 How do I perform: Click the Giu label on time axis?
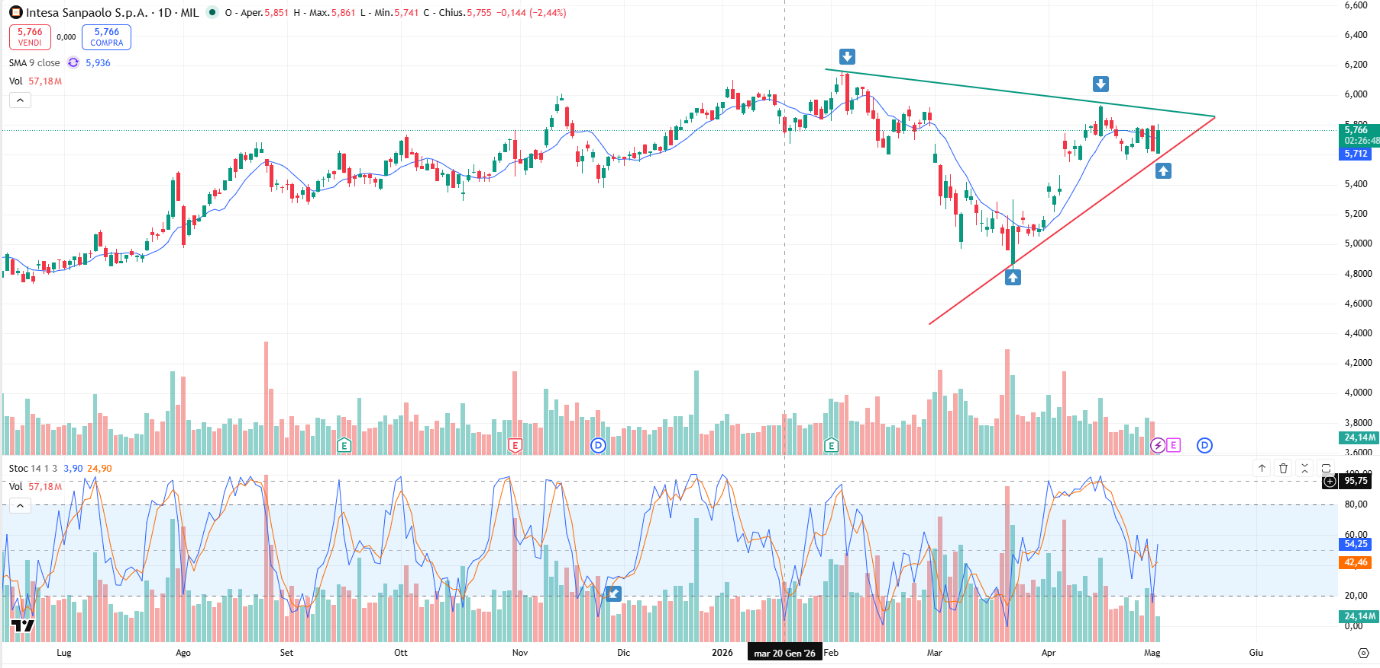[x=1256, y=653]
